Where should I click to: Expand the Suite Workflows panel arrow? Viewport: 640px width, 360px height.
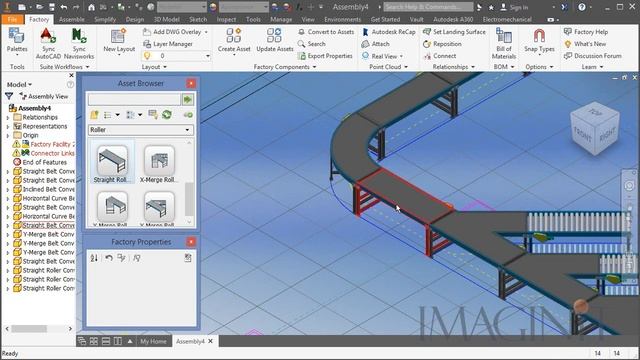[87, 67]
